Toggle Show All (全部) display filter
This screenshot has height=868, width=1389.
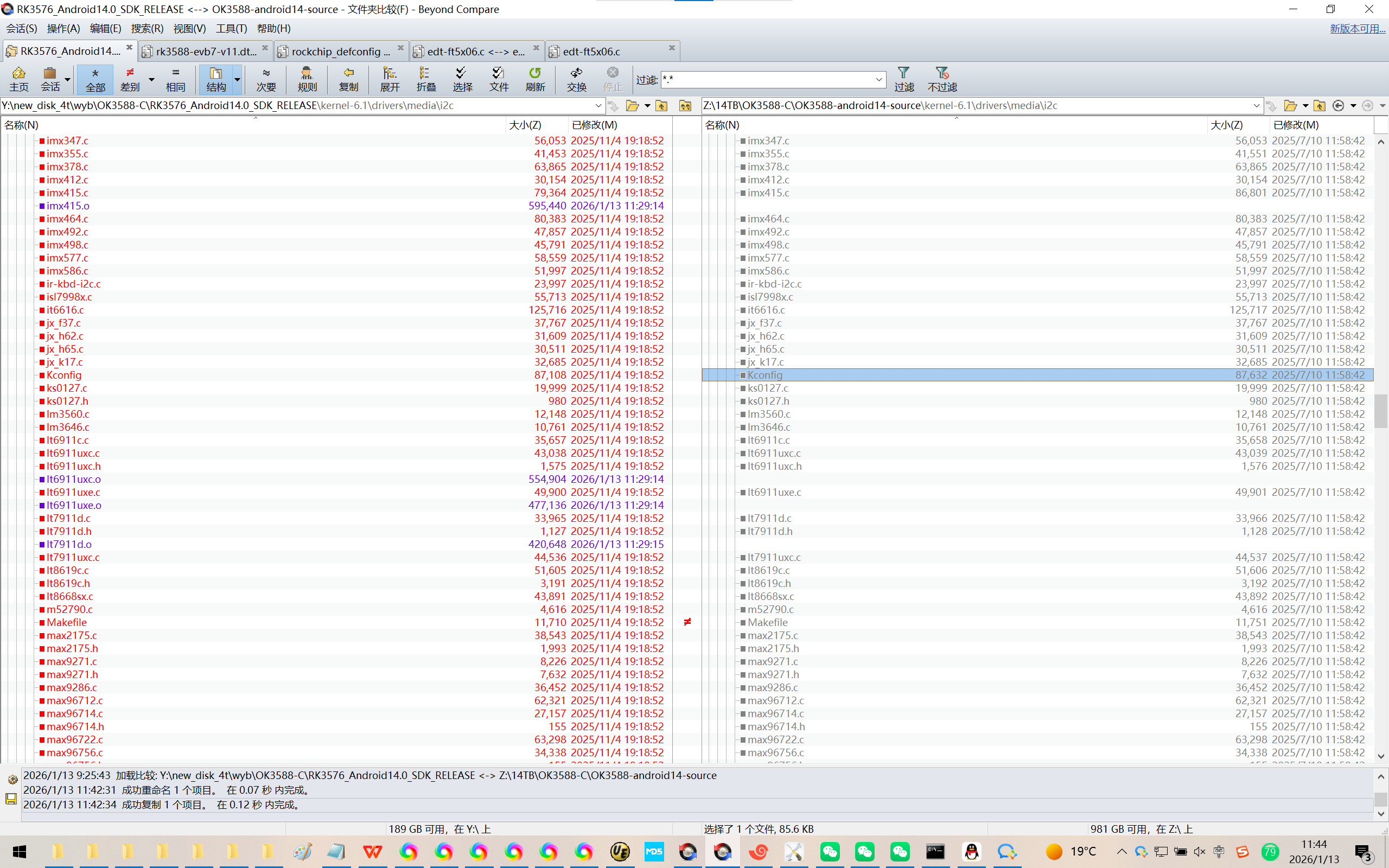click(x=95, y=79)
